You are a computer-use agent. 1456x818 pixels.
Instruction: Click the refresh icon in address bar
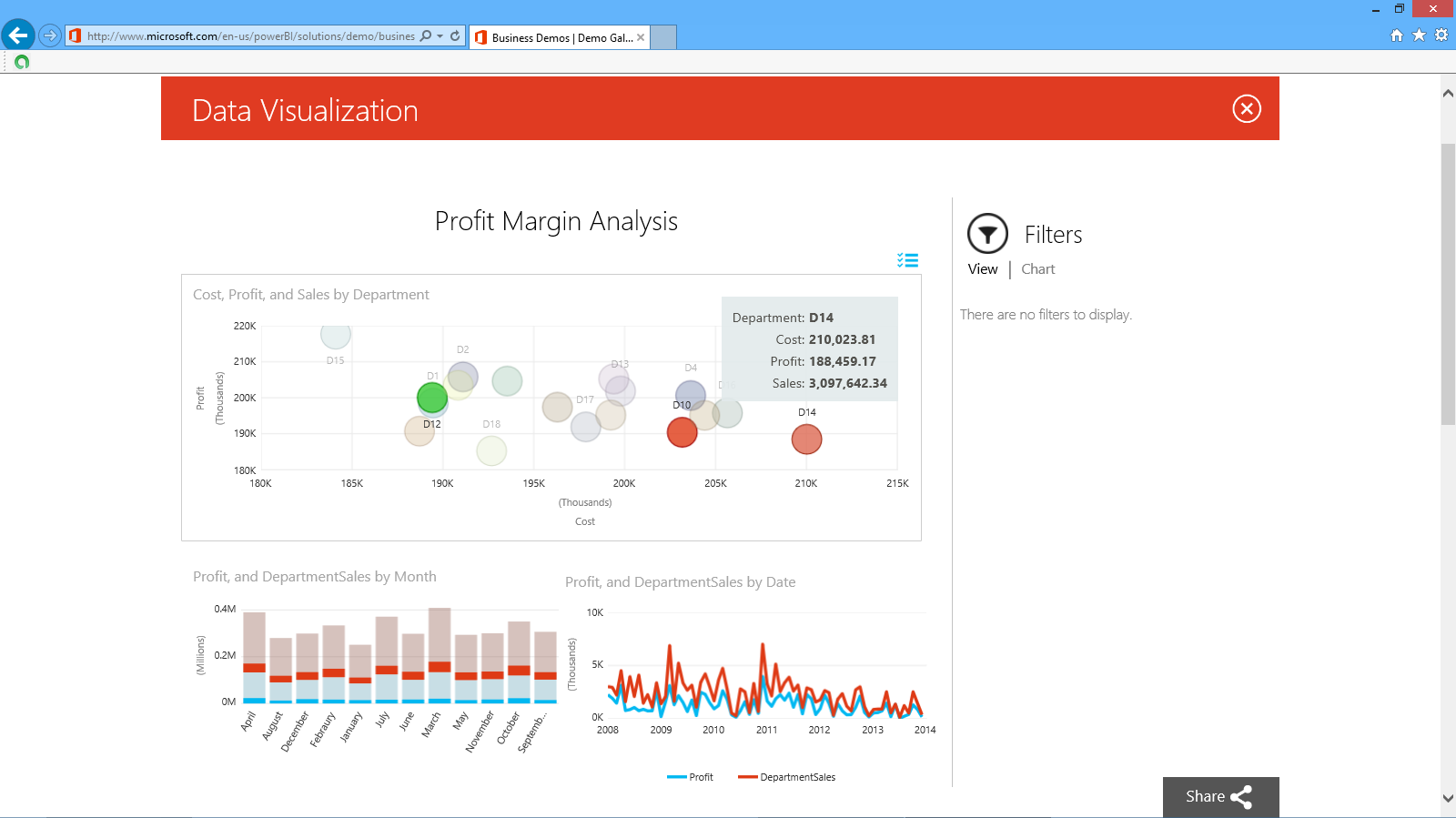click(455, 36)
